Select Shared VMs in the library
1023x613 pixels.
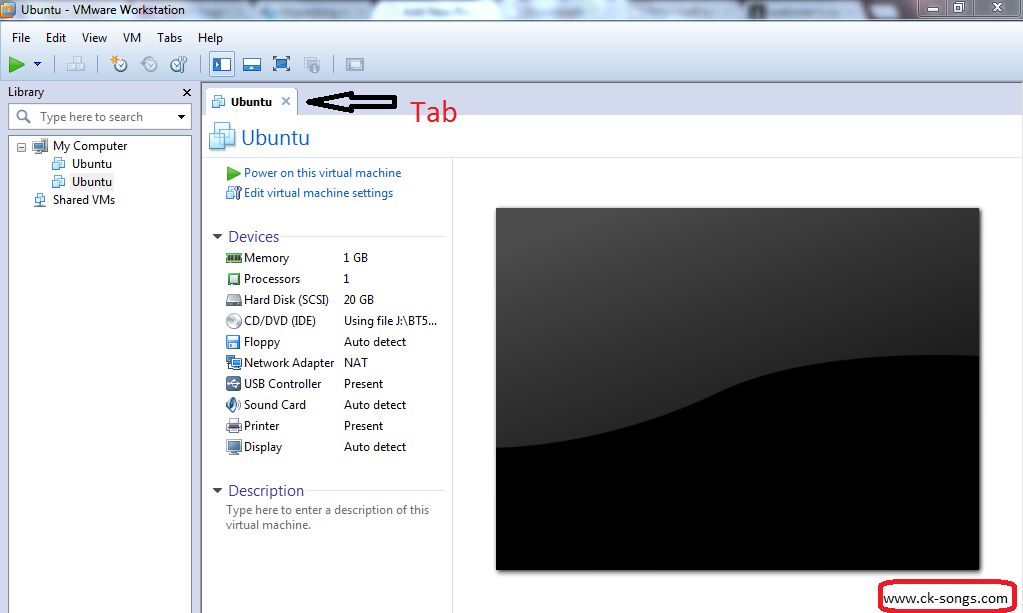(84, 200)
